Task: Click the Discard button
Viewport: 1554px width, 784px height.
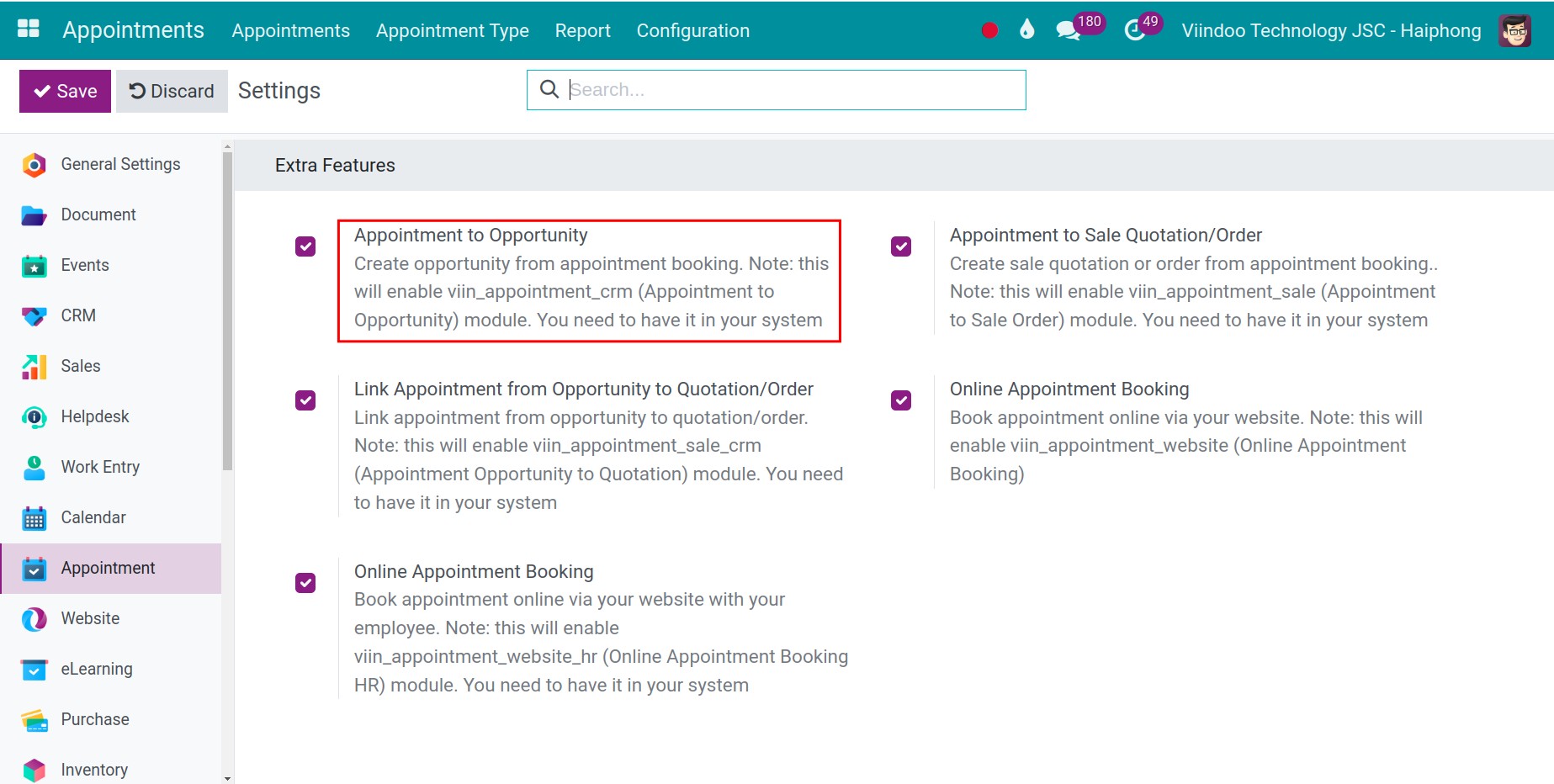Action: 172,91
